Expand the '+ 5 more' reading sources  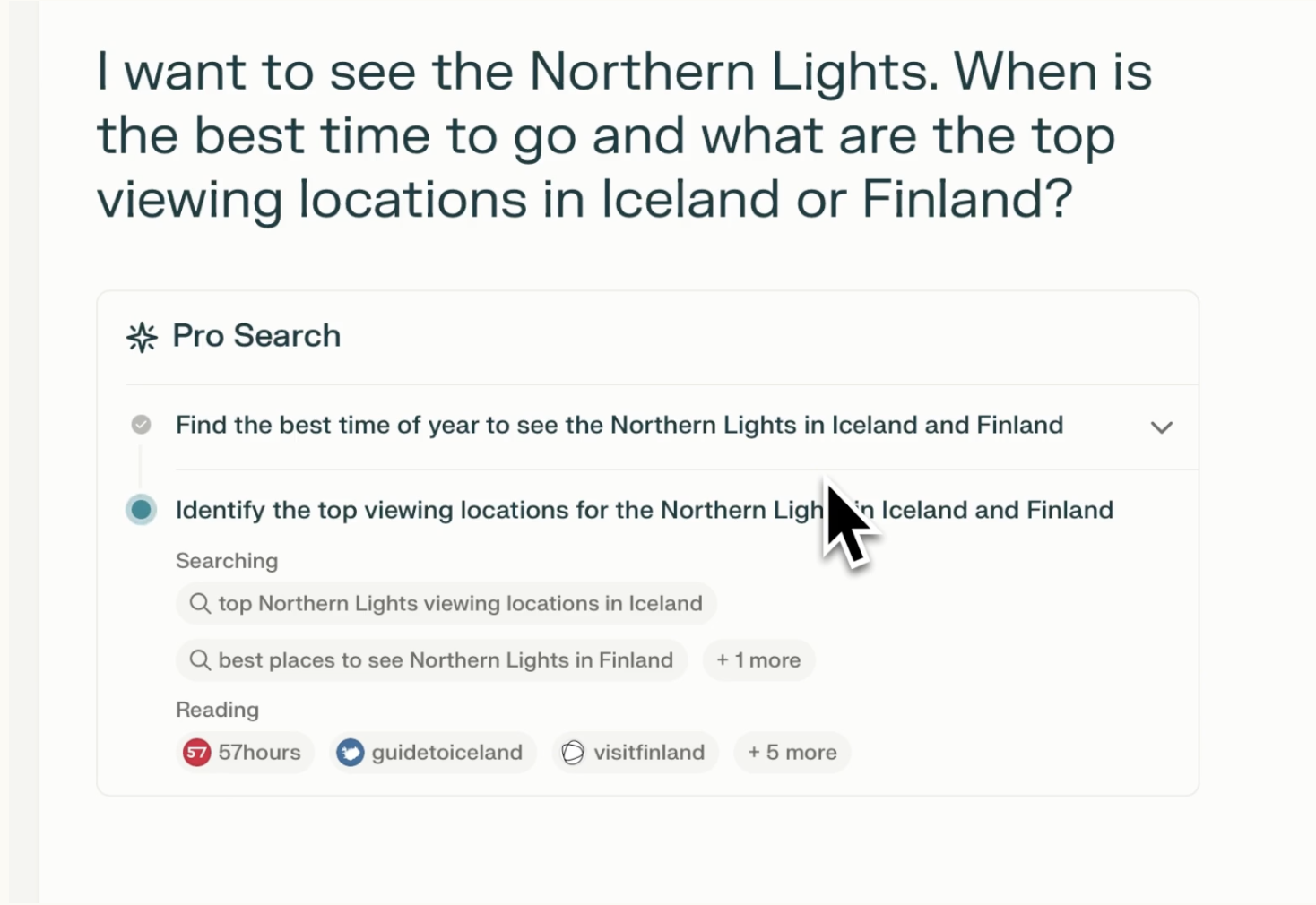coord(792,753)
